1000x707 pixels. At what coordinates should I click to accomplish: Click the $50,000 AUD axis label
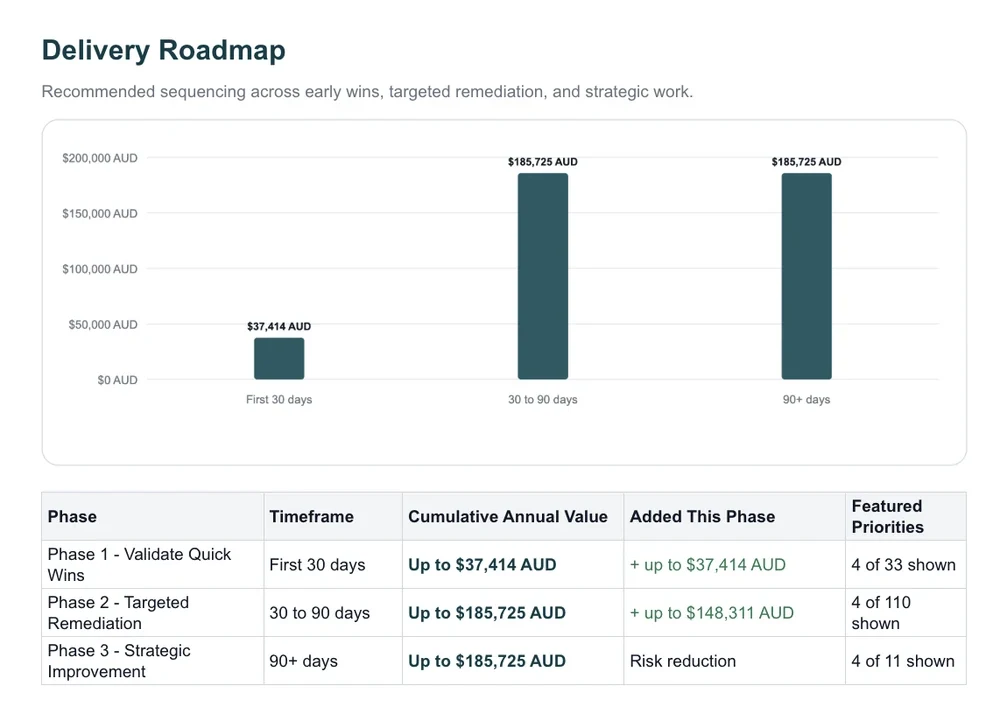point(103,324)
